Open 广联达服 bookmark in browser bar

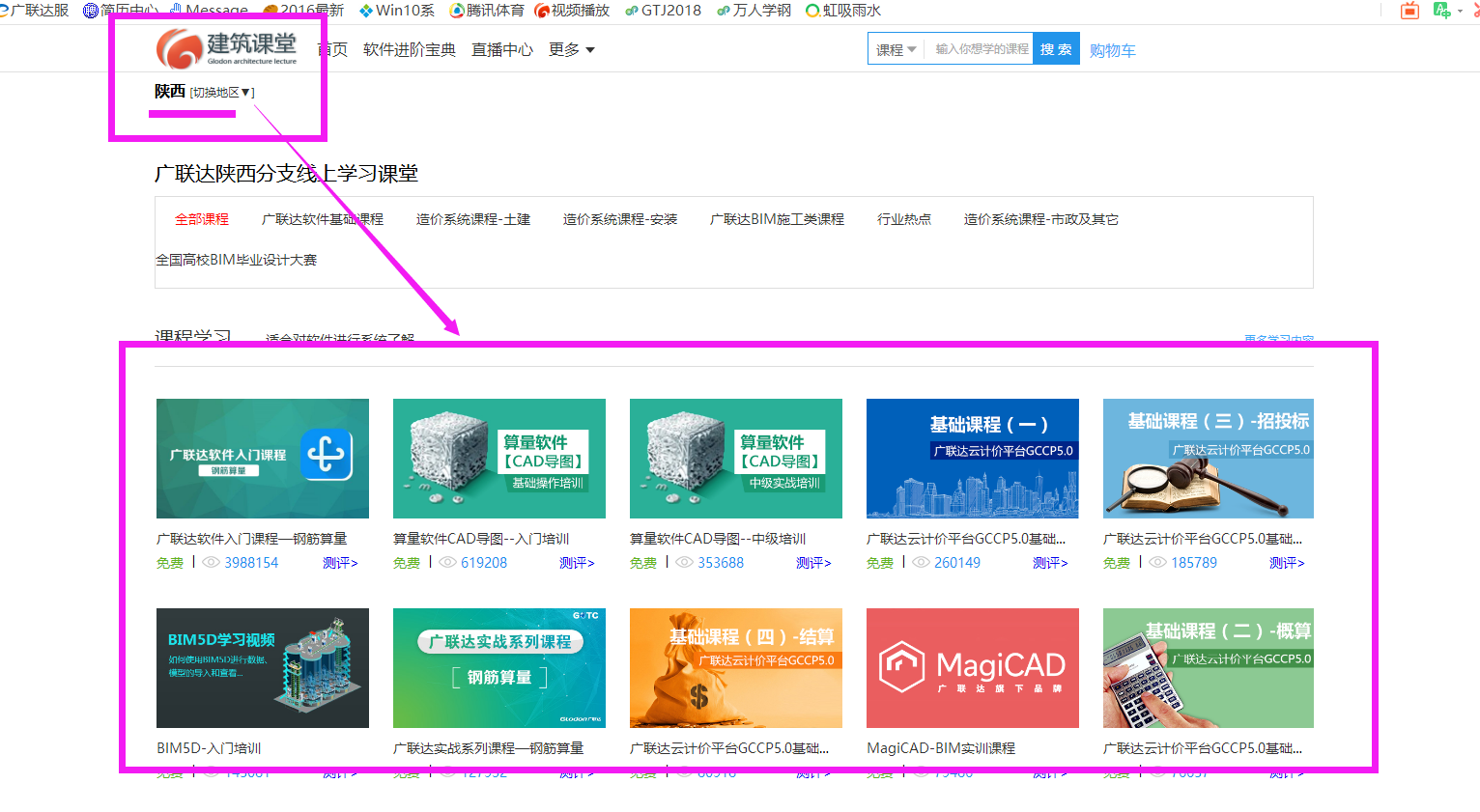(x=34, y=10)
